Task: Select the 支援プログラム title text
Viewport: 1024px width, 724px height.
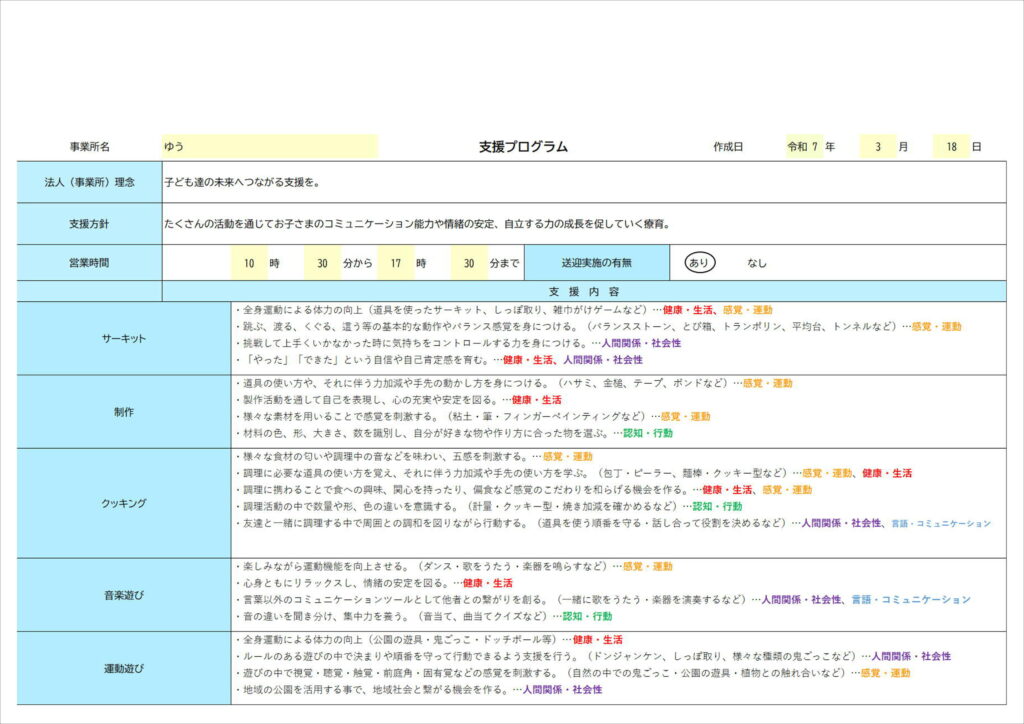Action: [x=523, y=146]
